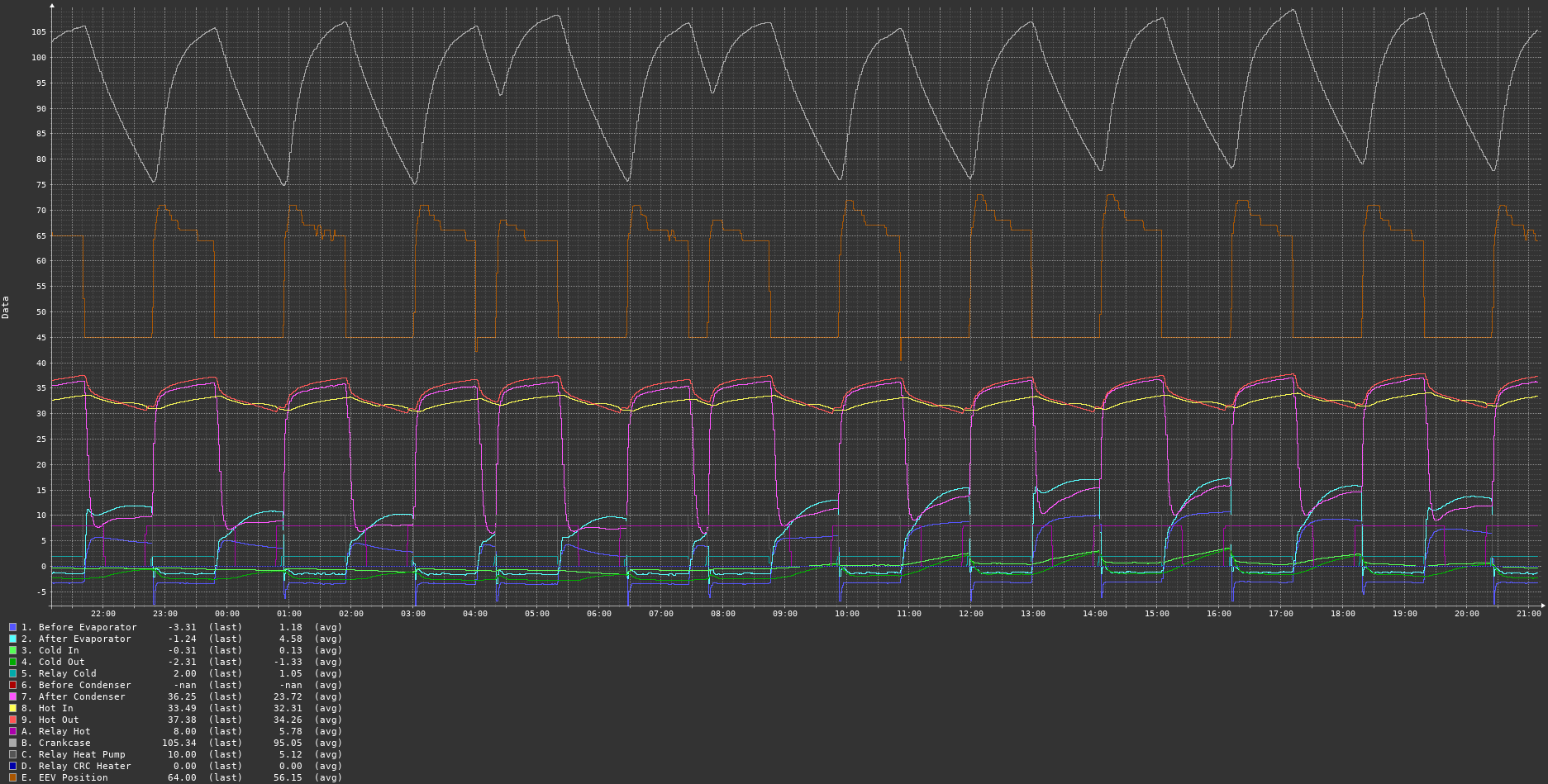This screenshot has height=784, width=1548.
Task: Click the After Condenser legend color swatch
Action: coord(12,696)
